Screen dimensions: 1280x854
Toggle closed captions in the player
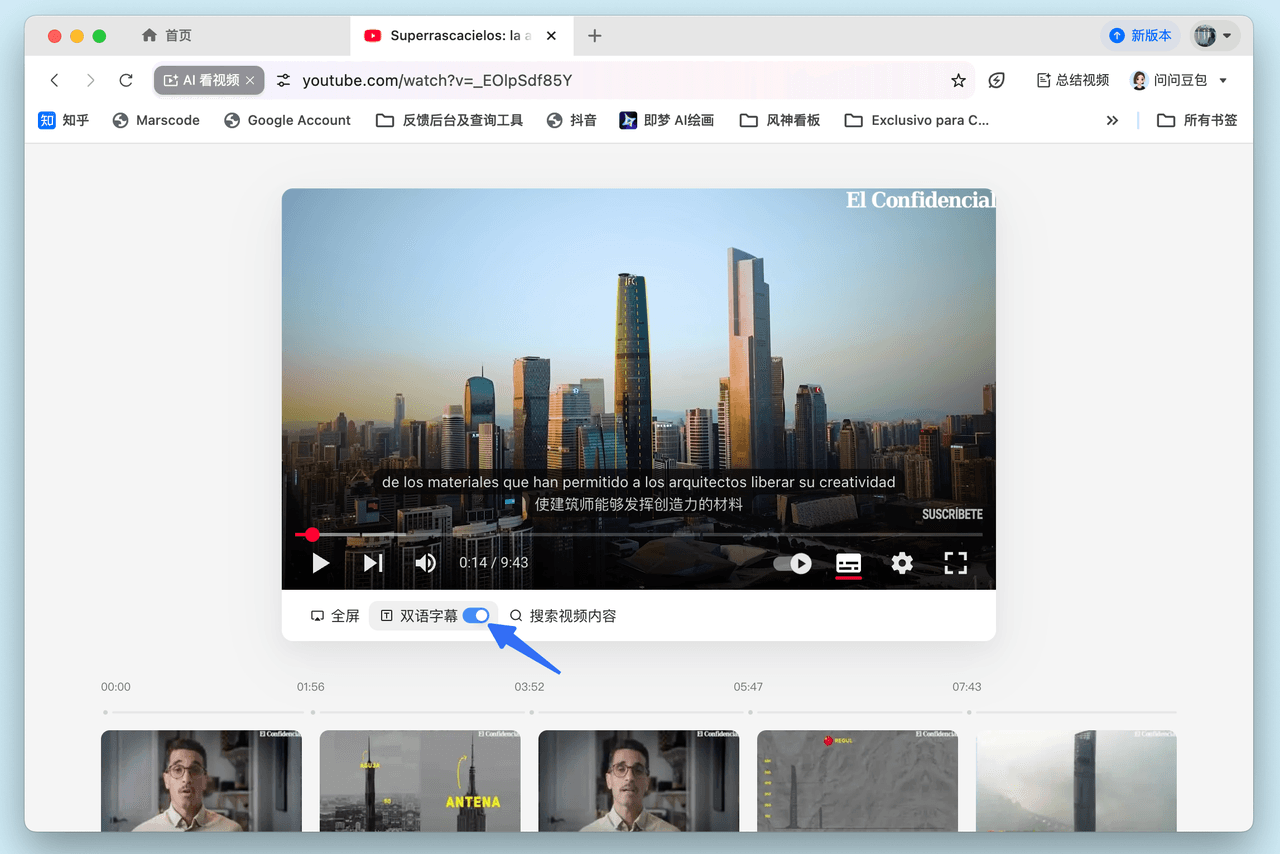848,563
